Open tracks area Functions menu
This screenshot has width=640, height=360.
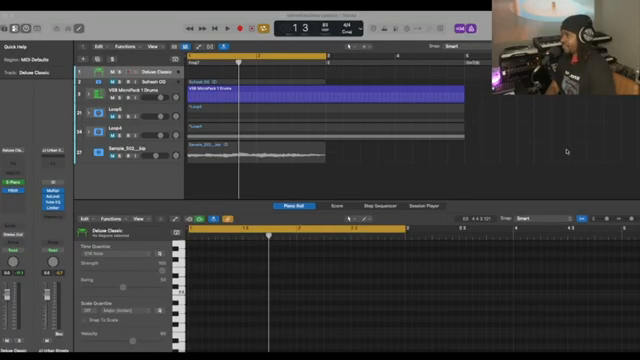[x=127, y=47]
